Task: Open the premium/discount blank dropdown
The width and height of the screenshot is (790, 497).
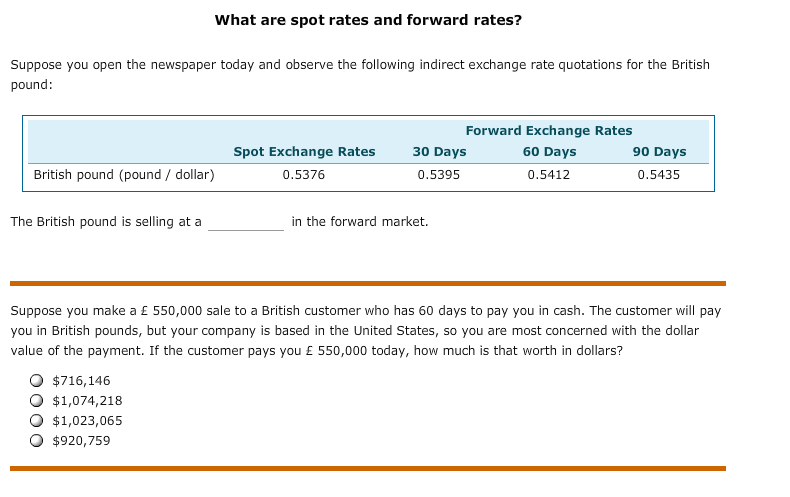Action: [x=246, y=222]
